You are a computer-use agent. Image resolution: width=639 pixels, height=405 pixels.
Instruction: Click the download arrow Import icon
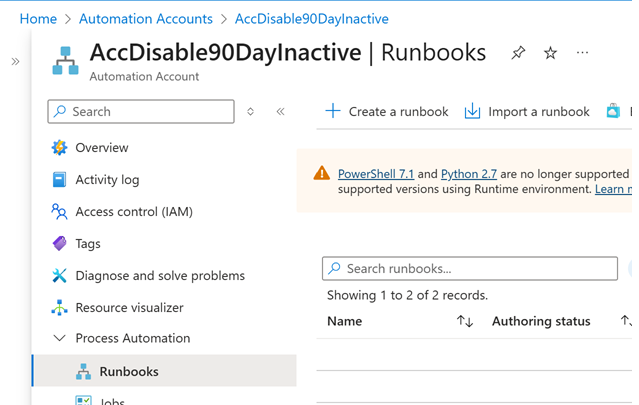(472, 111)
